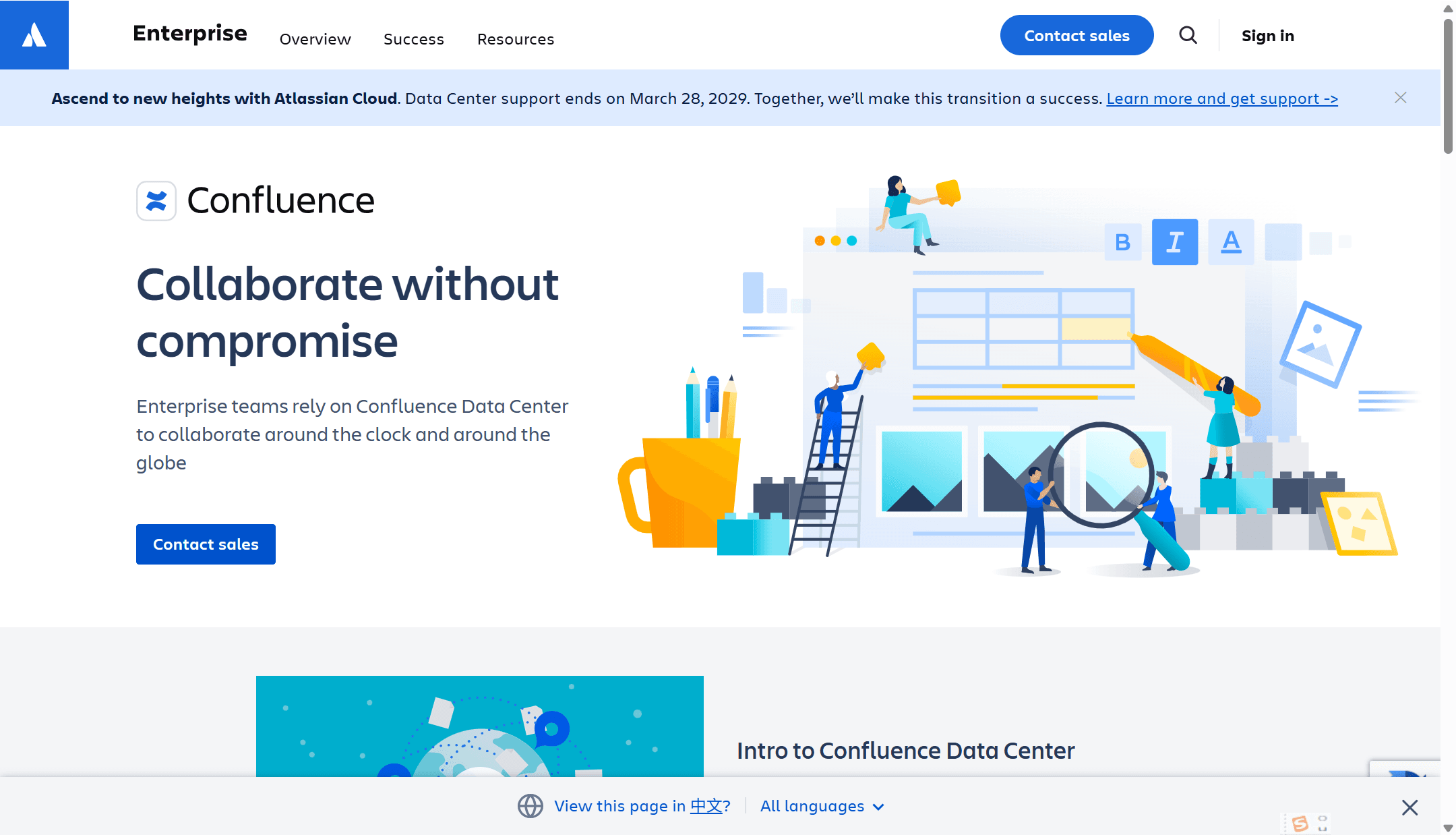Click the Sign in link
Viewport: 1456px width, 835px height.
point(1268,36)
